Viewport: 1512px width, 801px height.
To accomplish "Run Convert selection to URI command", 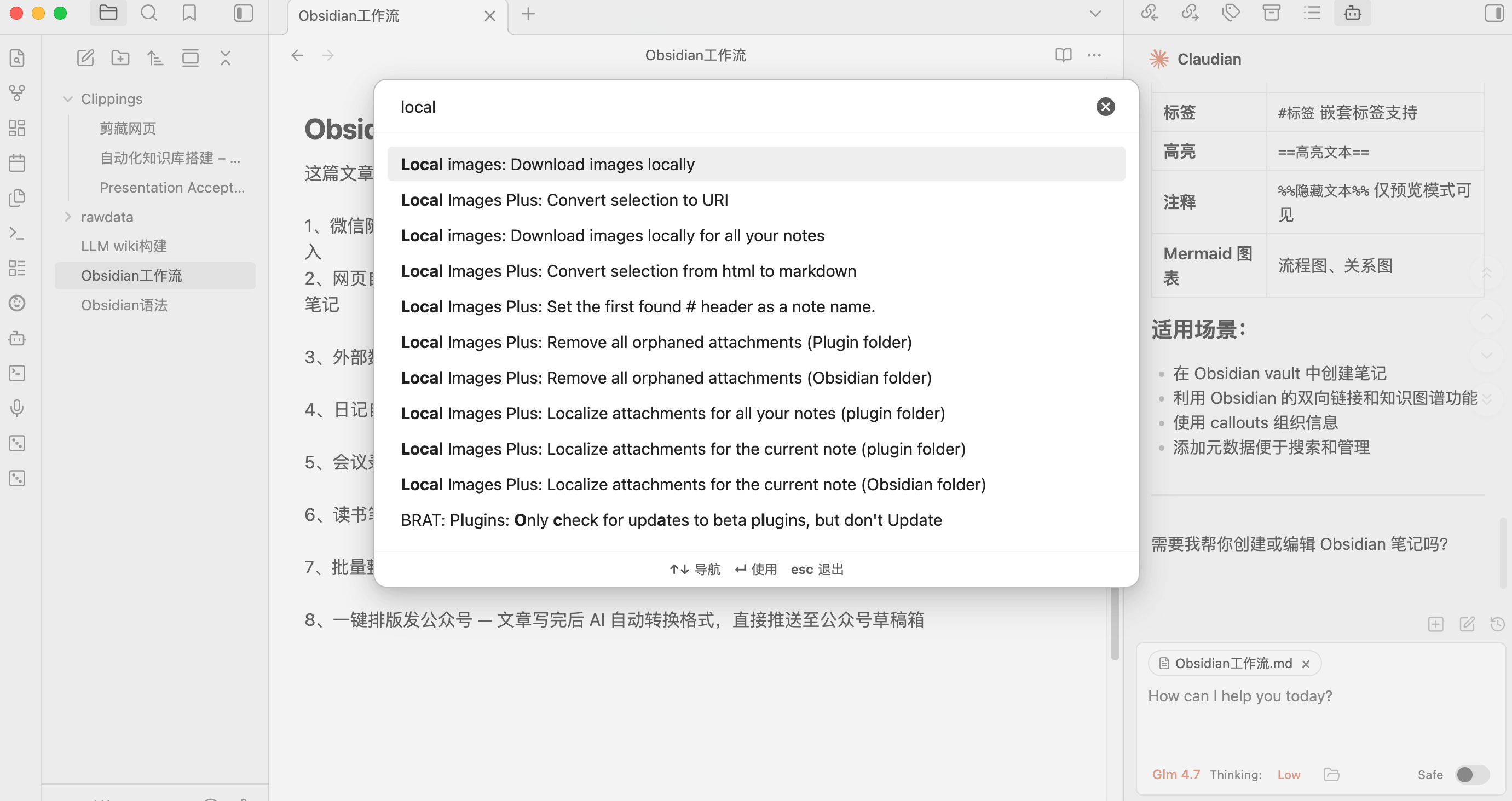I will point(756,200).
